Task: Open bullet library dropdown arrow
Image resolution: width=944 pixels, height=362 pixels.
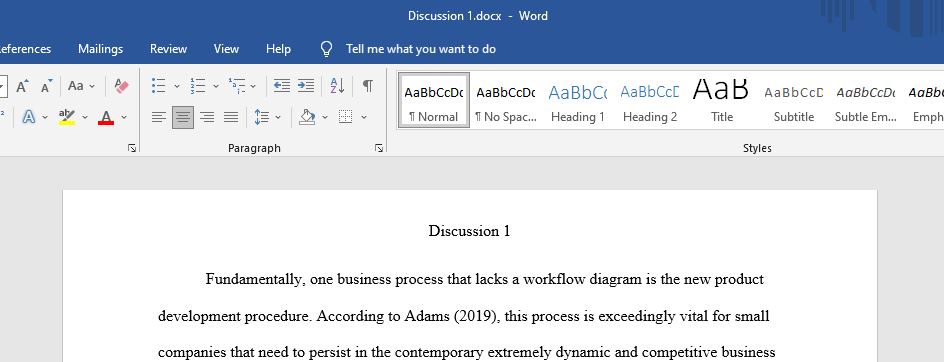Action: 176,86
